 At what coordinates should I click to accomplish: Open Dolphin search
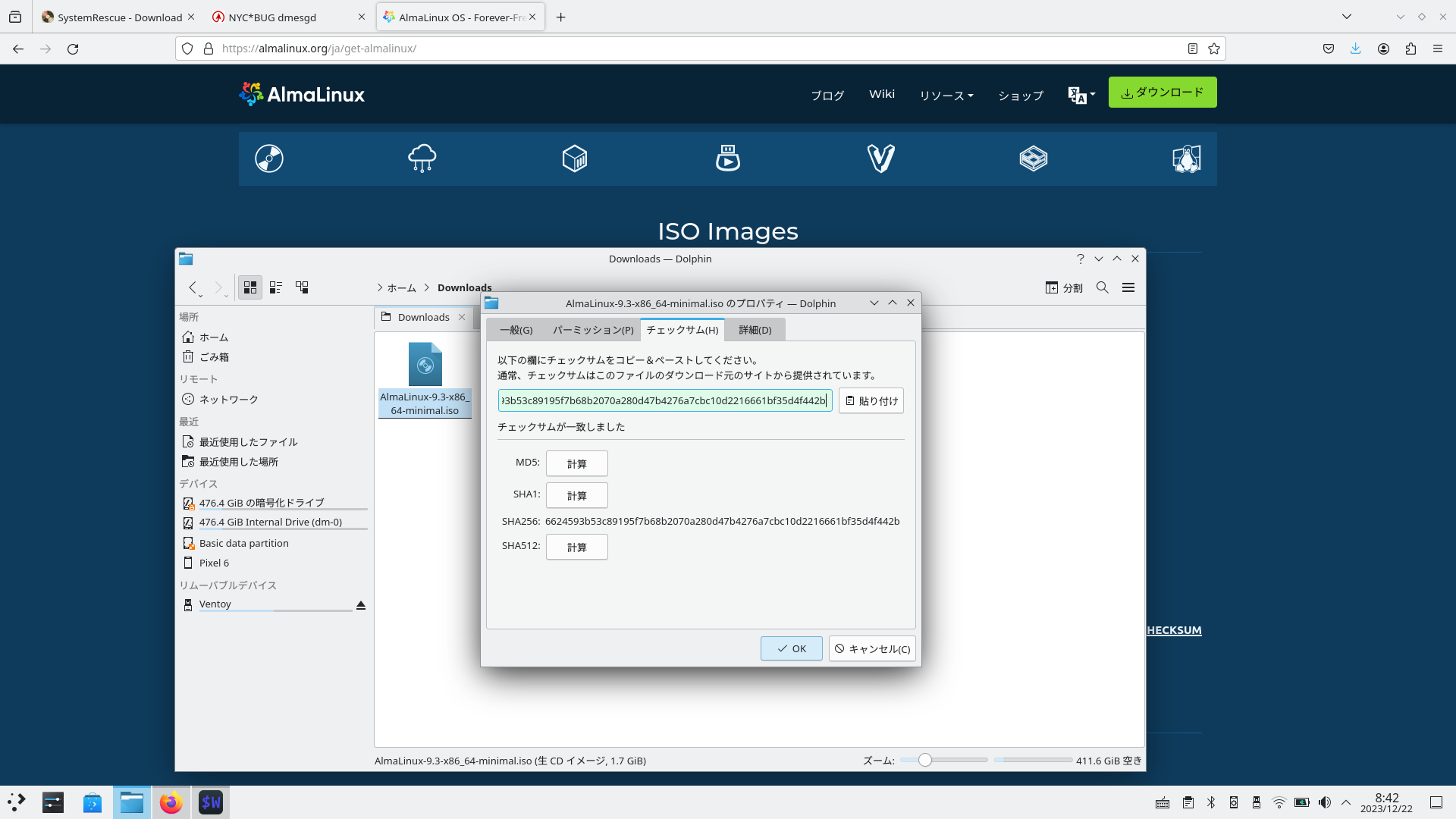click(x=1103, y=287)
